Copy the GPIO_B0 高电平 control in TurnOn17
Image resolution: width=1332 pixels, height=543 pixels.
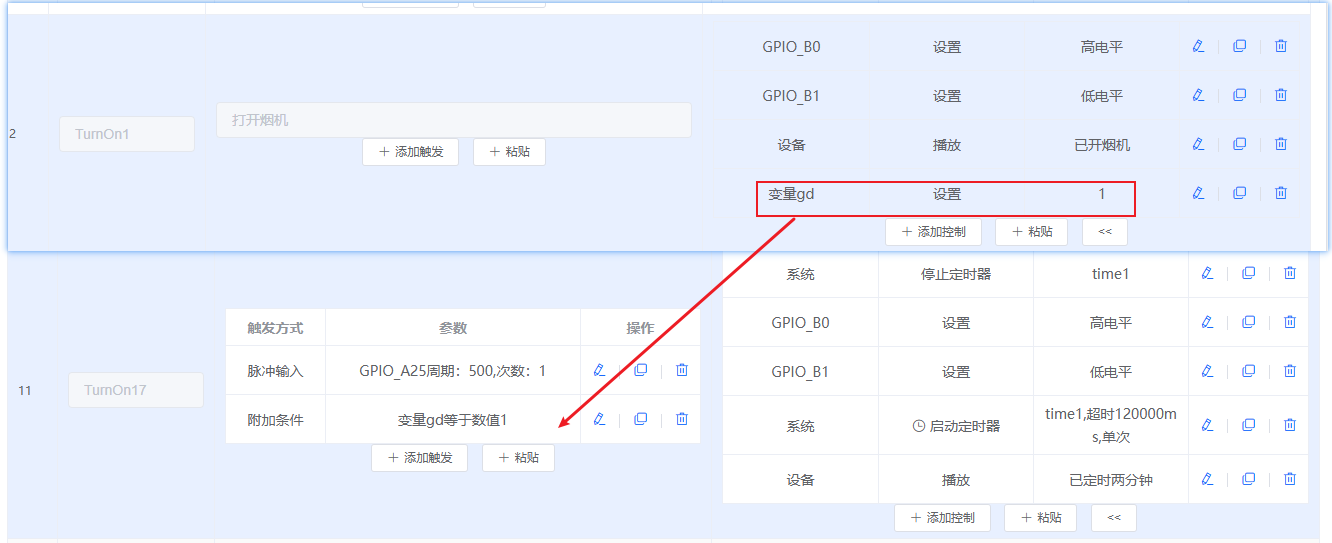(1248, 322)
